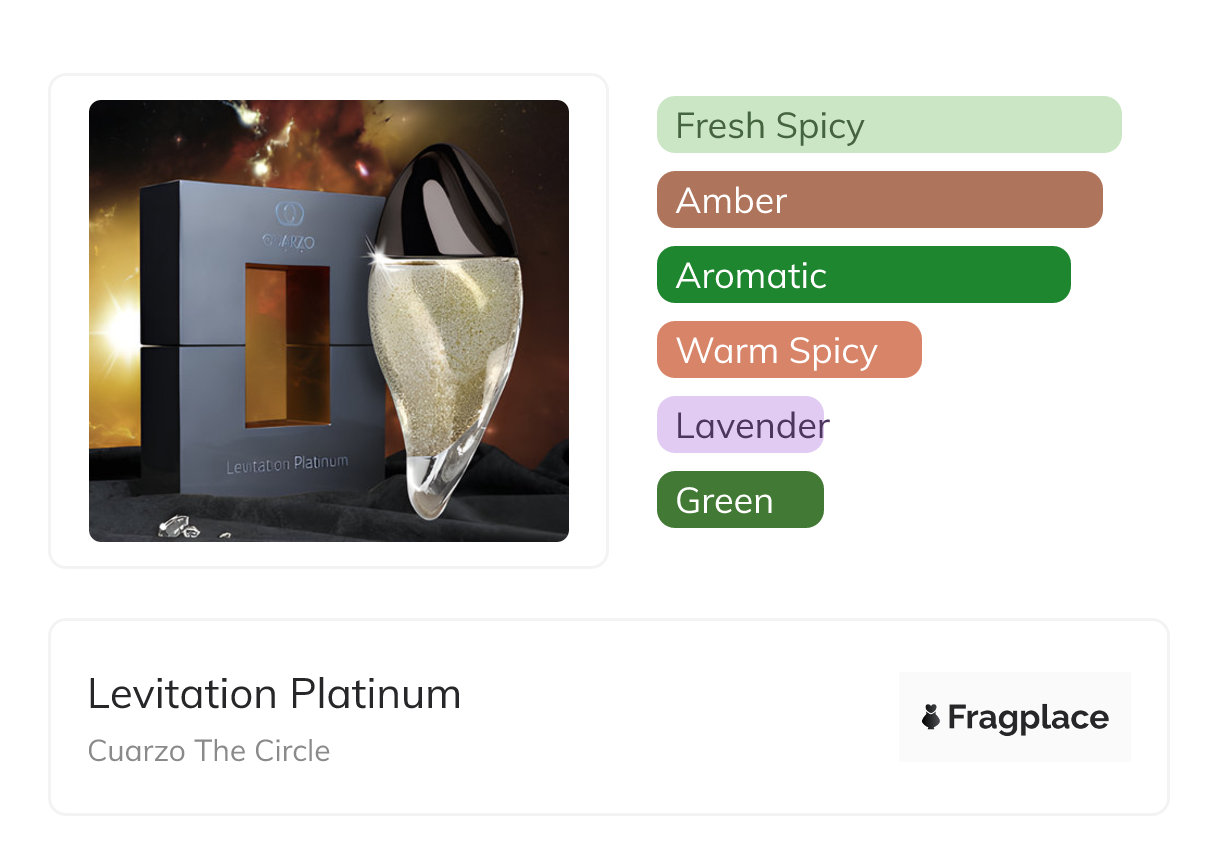
Task: Pick the Green accord bar
Action: pyautogui.click(x=740, y=500)
